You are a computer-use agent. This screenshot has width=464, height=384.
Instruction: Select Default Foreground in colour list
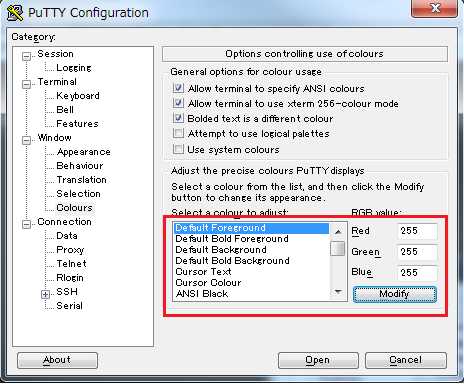click(x=251, y=228)
